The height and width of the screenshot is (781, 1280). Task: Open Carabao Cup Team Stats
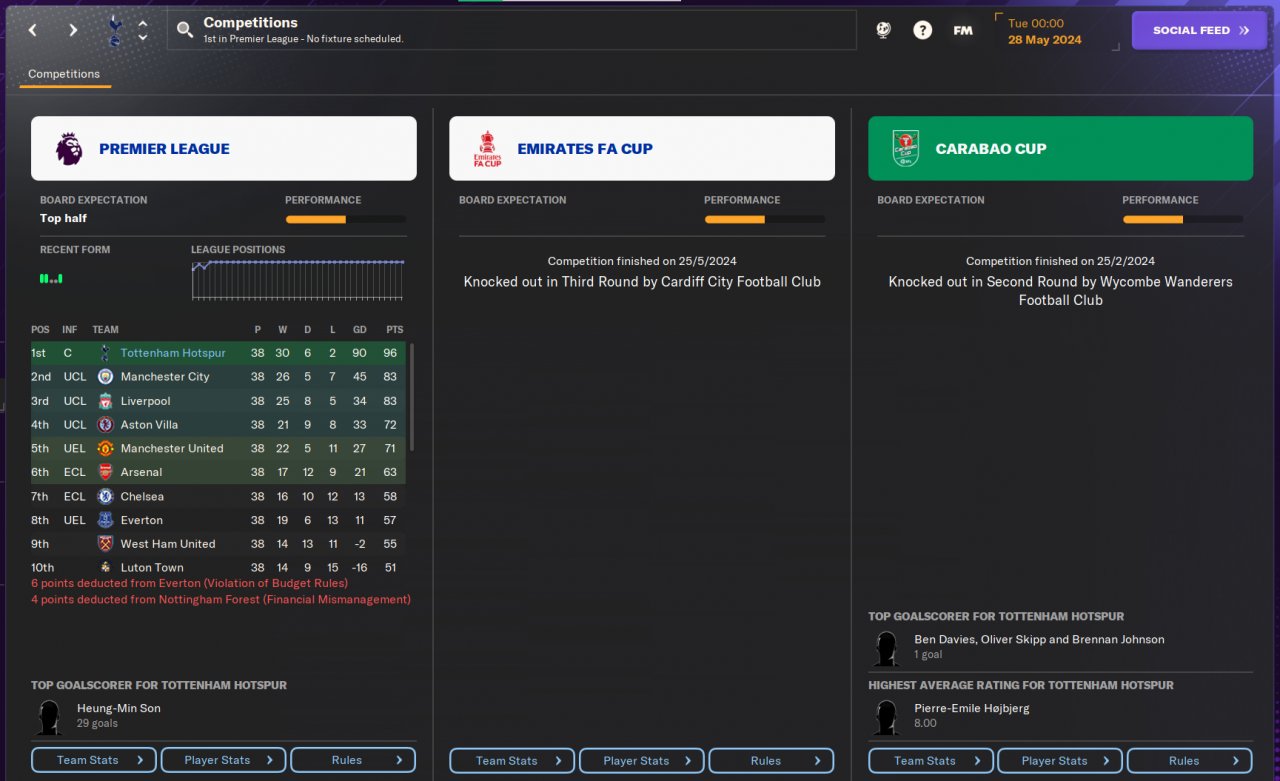(x=931, y=761)
